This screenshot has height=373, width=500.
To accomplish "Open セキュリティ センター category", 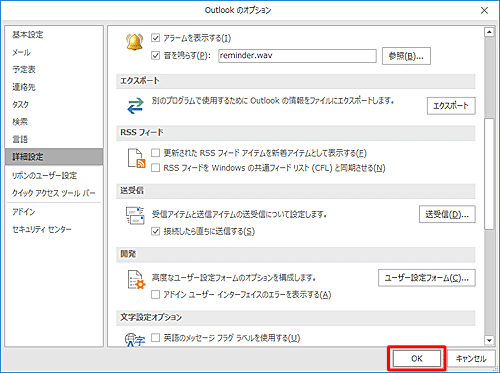I will tap(54, 229).
